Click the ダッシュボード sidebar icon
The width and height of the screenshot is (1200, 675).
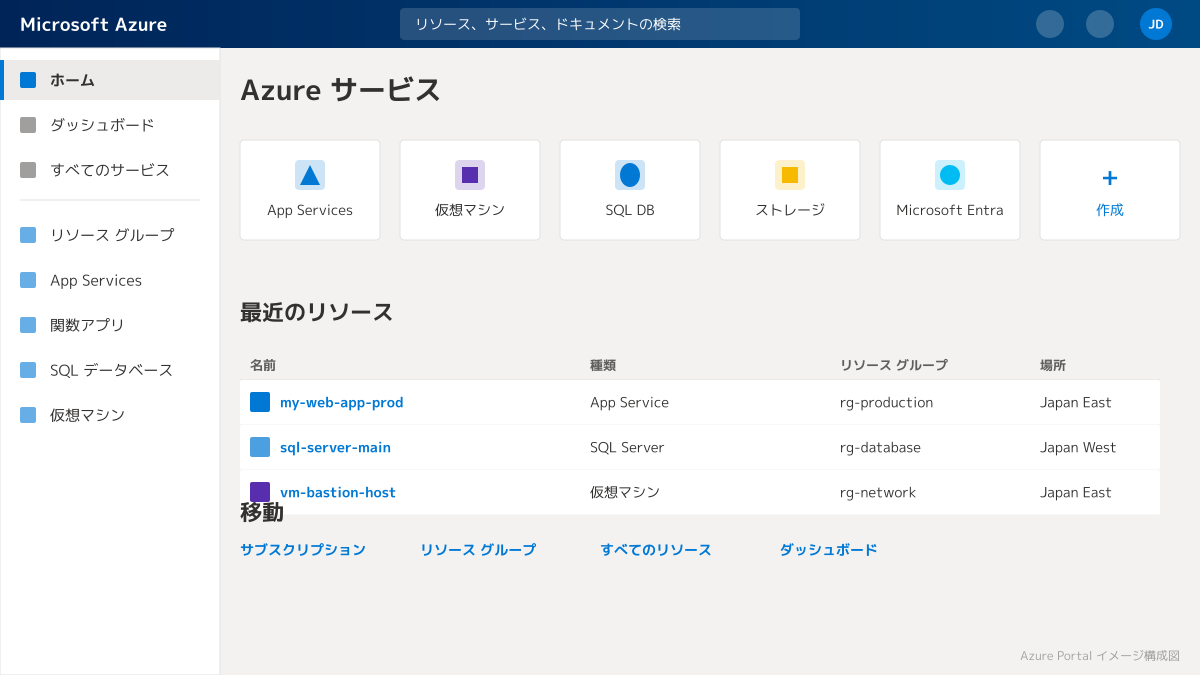click(x=28, y=125)
